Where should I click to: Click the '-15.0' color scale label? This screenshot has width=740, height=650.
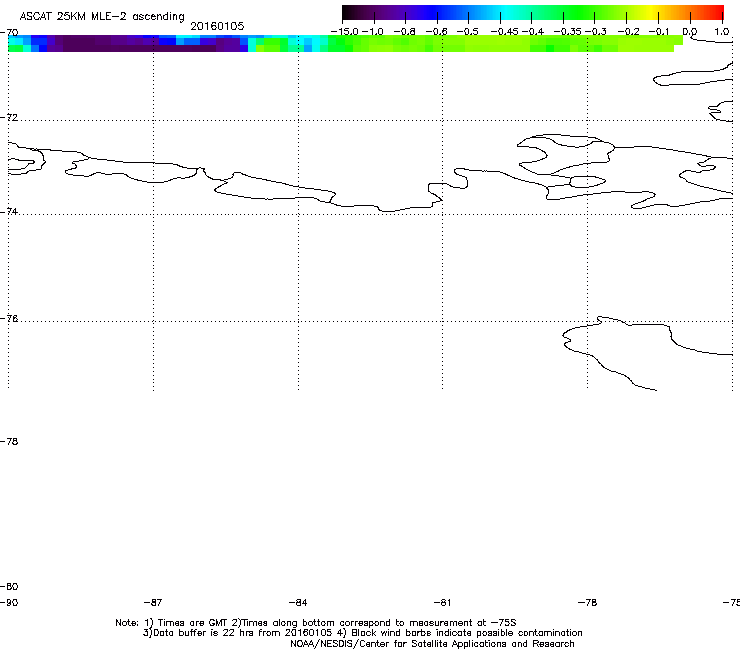(345, 32)
